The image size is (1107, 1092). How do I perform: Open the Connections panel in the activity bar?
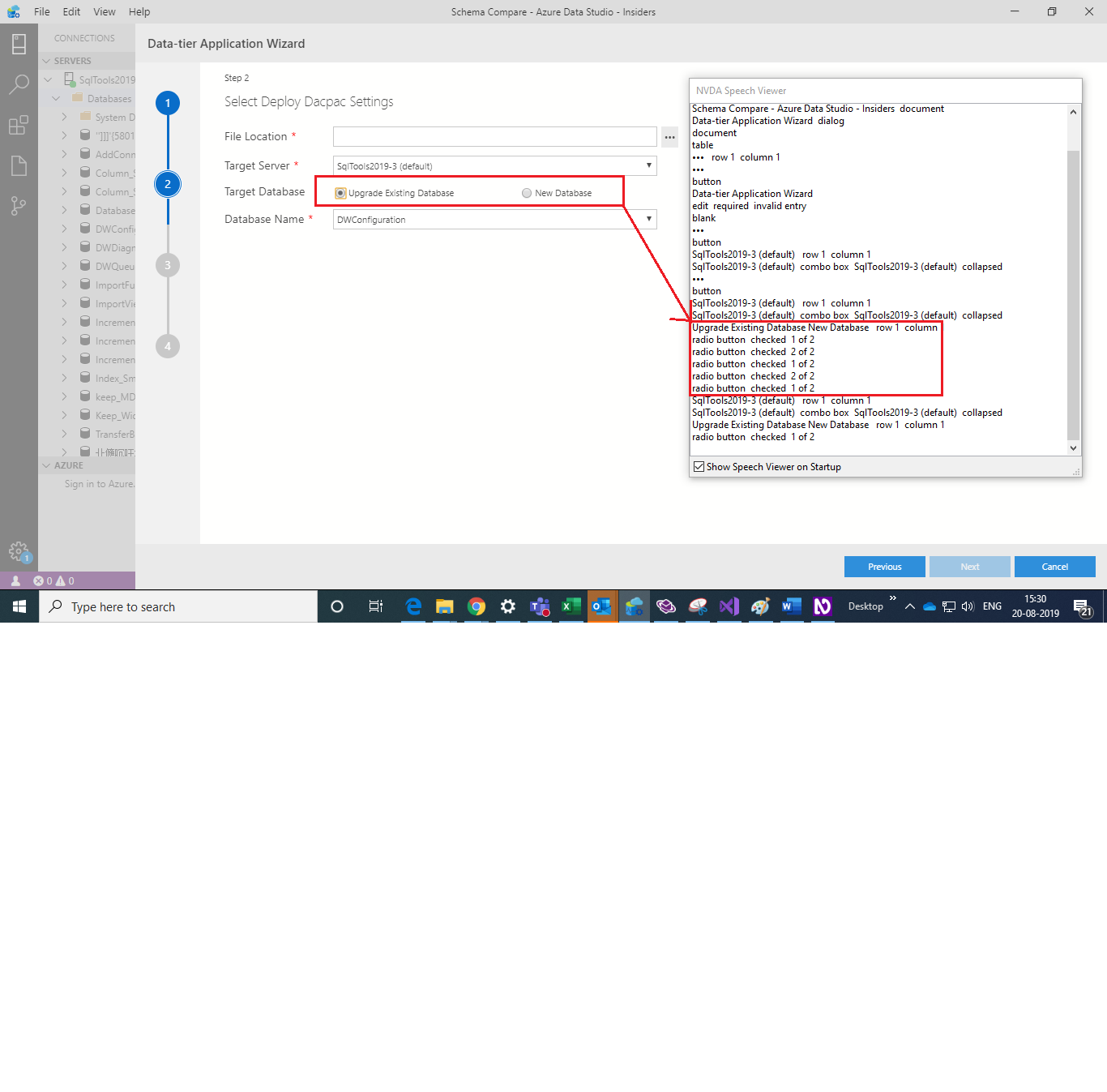coord(19,43)
